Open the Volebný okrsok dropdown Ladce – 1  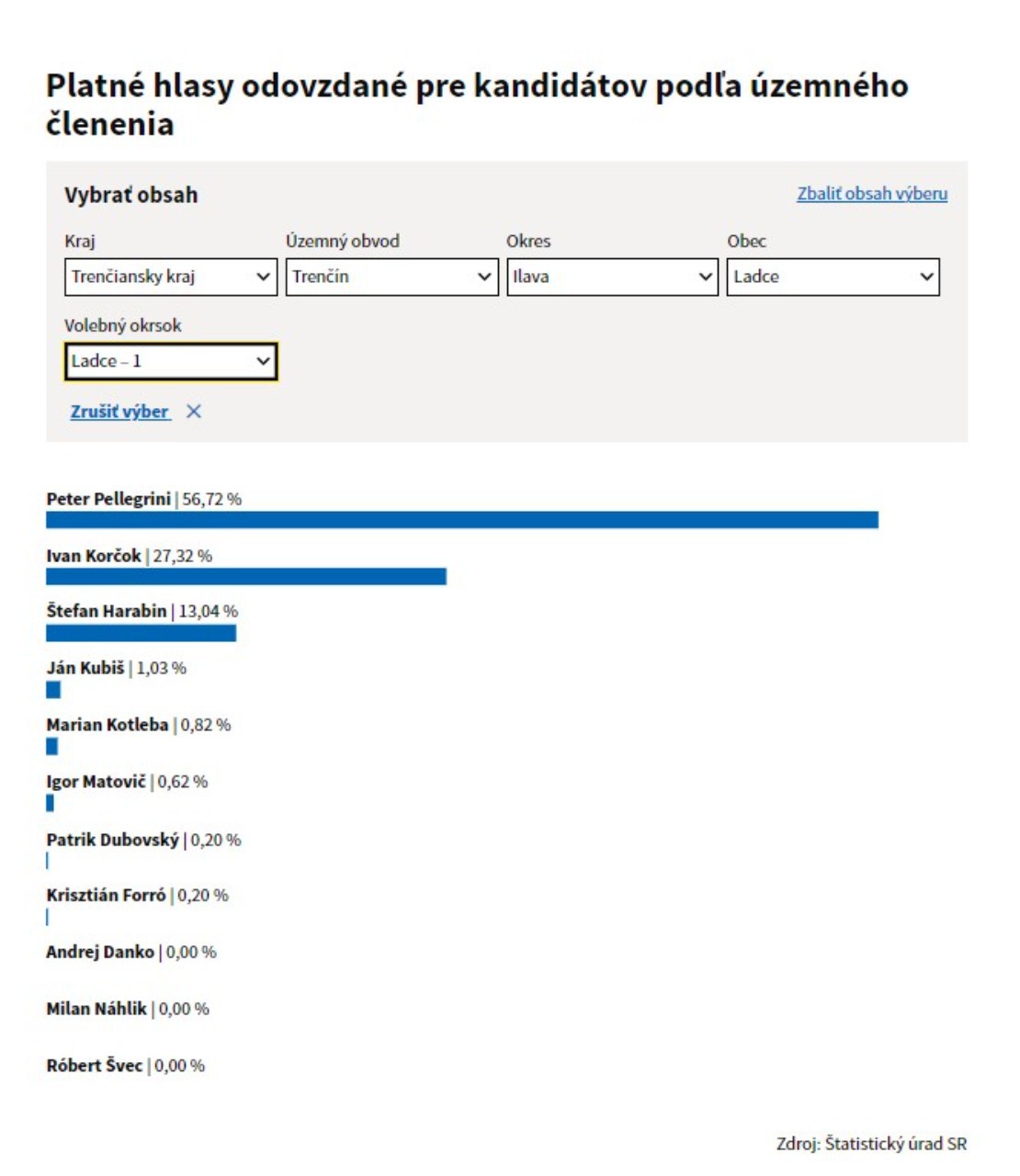(x=171, y=361)
